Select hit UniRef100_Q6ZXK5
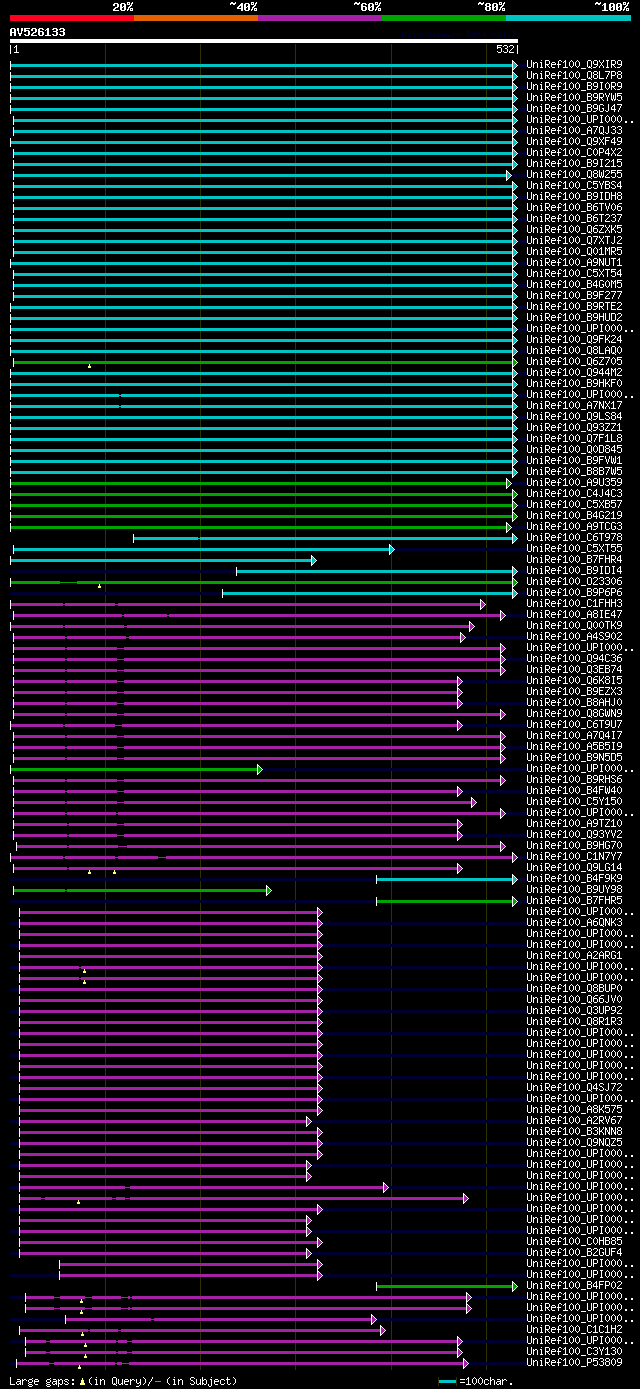Image resolution: width=640 pixels, height=1389 pixels. (574, 229)
